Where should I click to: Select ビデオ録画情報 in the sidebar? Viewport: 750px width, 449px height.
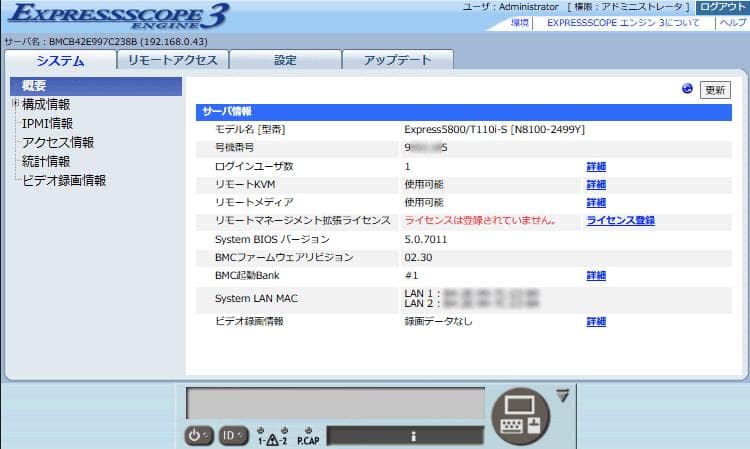[64, 180]
